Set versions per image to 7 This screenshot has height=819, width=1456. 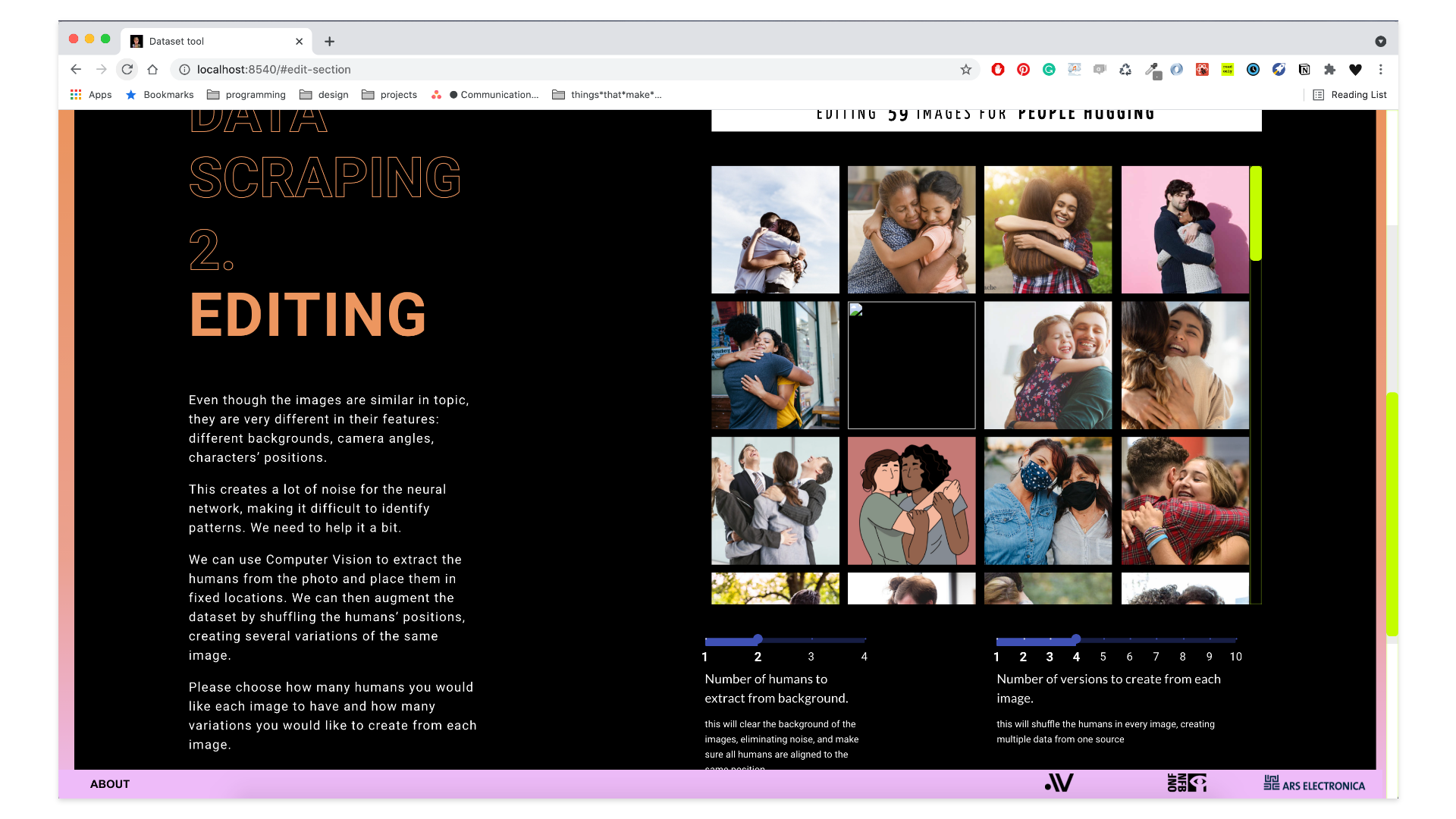pos(1156,657)
